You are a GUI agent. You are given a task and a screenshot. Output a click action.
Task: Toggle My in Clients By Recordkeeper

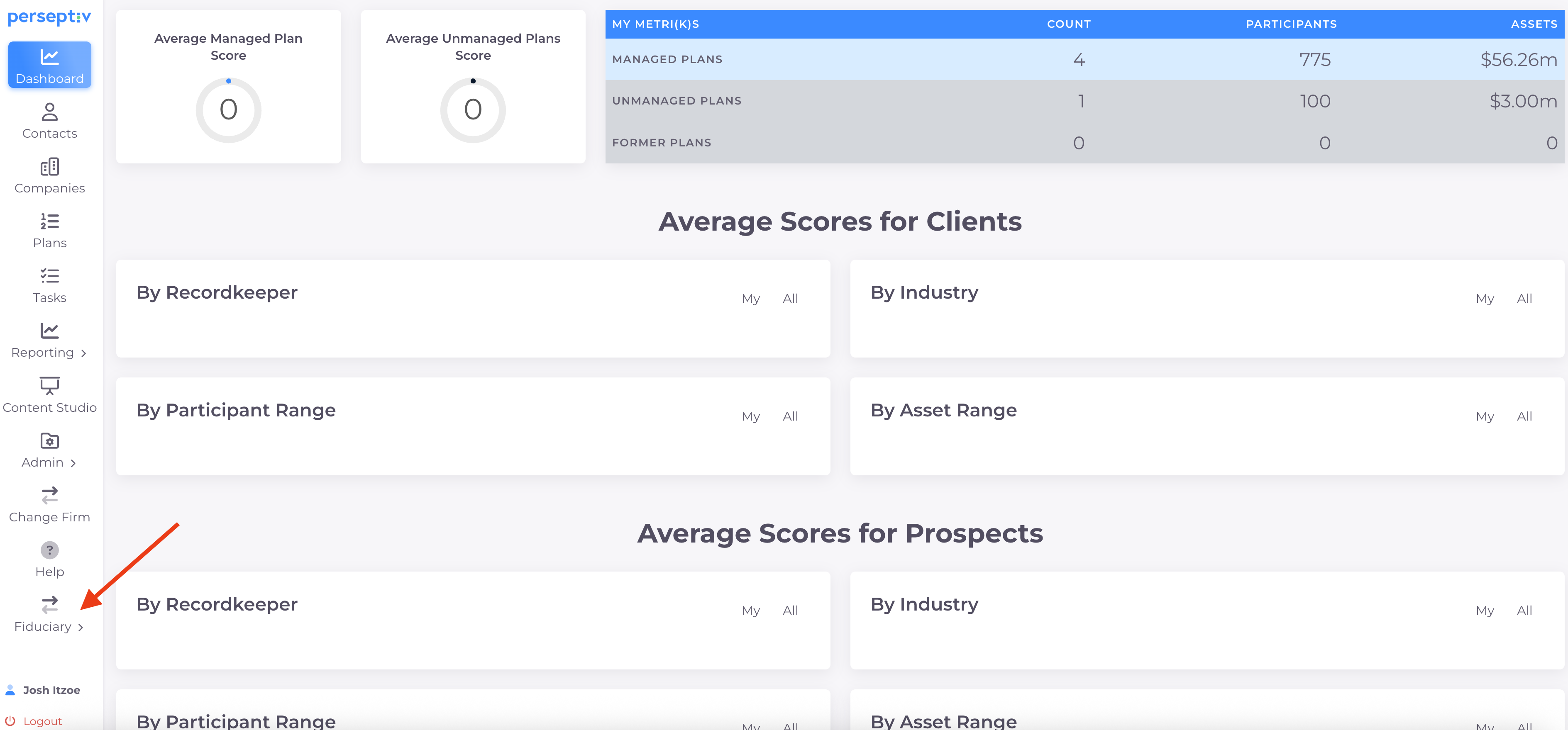tap(750, 299)
